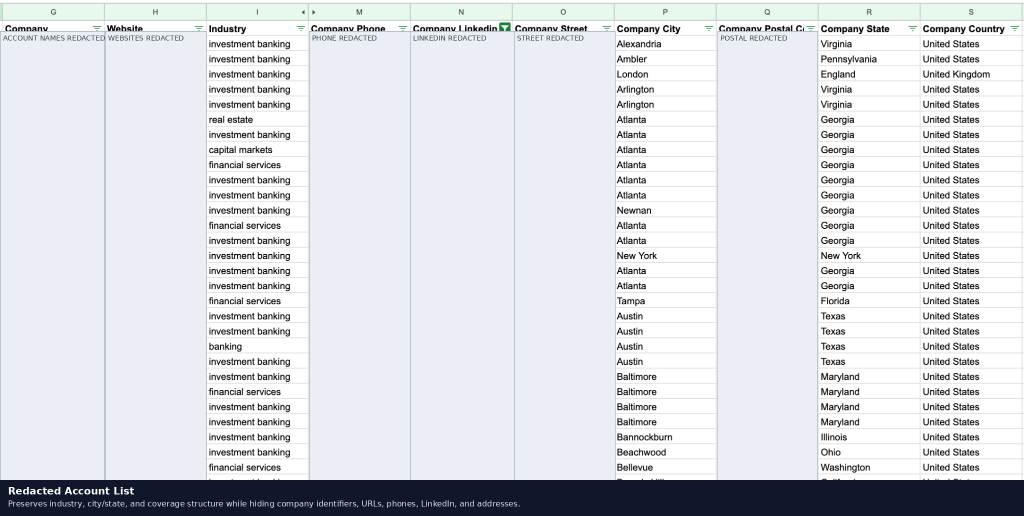The image size is (1024, 516).
Task: Select column N header
Action: point(461,12)
